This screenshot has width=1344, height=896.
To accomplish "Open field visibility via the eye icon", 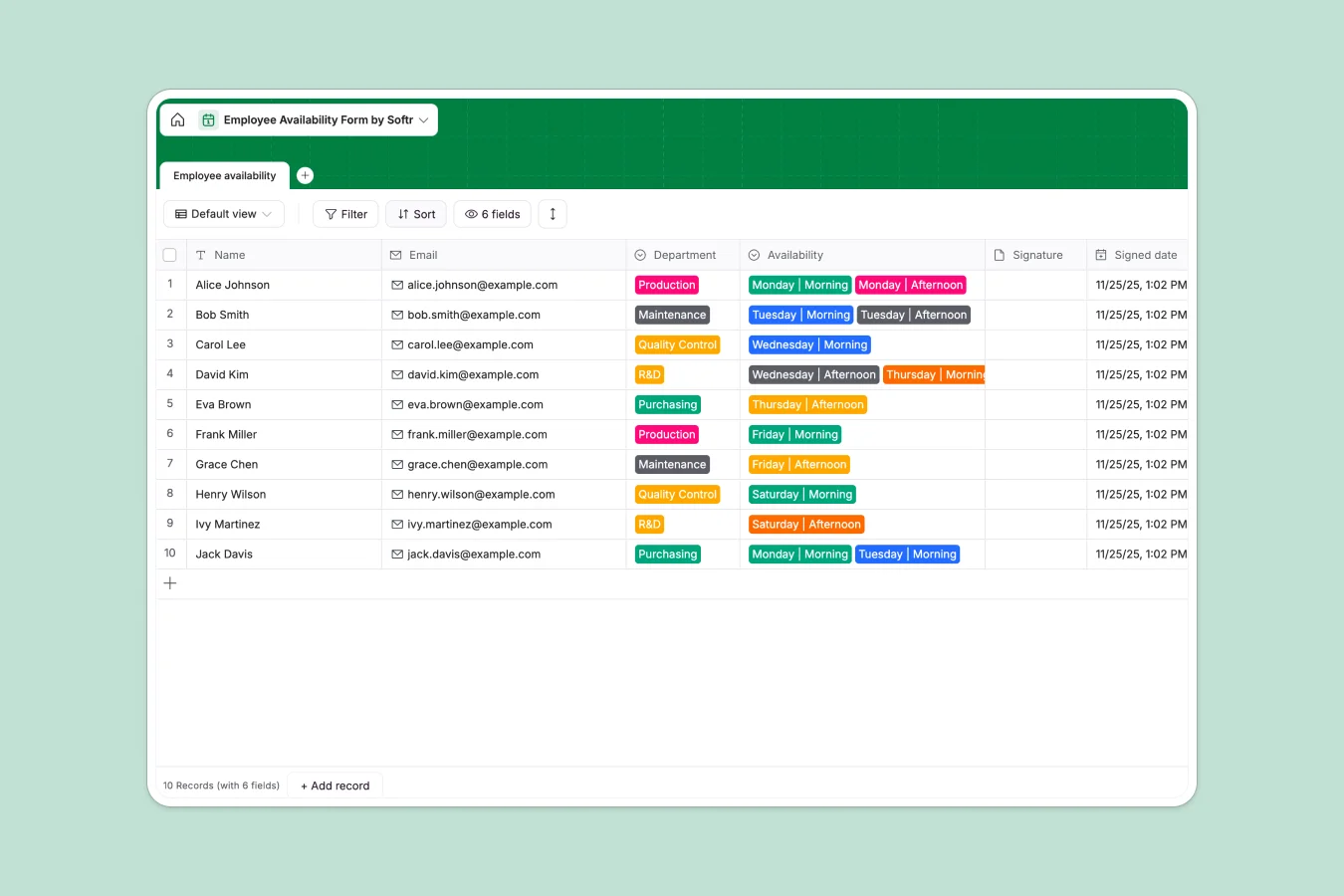I will coord(470,214).
